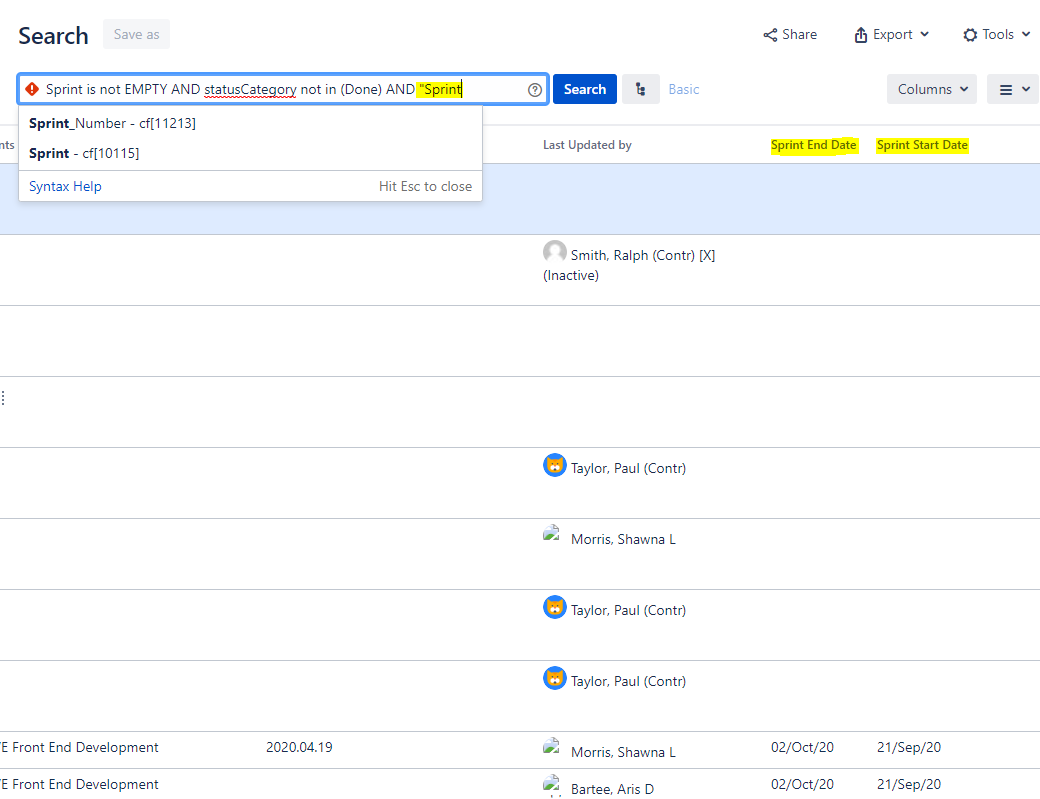Open the list view layout switcher
The width and height of the screenshot is (1040, 799).
[1013, 89]
